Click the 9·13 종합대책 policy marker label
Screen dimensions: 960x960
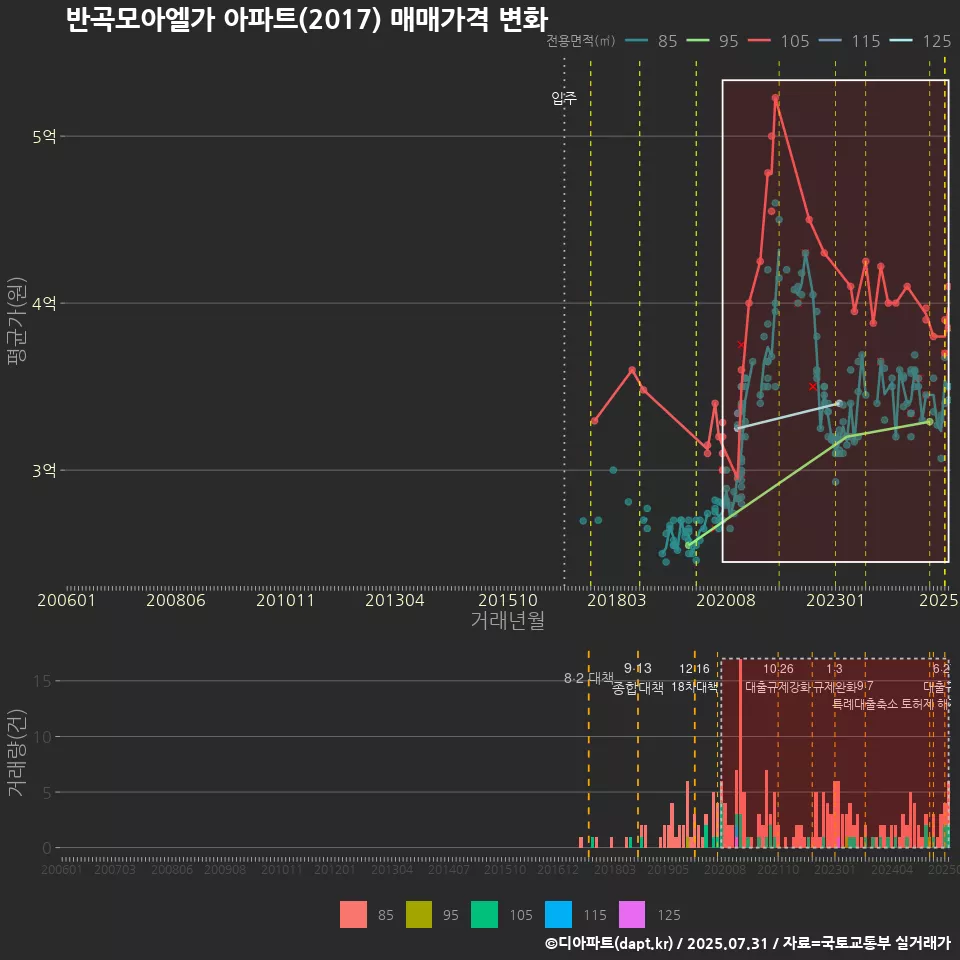click(637, 678)
